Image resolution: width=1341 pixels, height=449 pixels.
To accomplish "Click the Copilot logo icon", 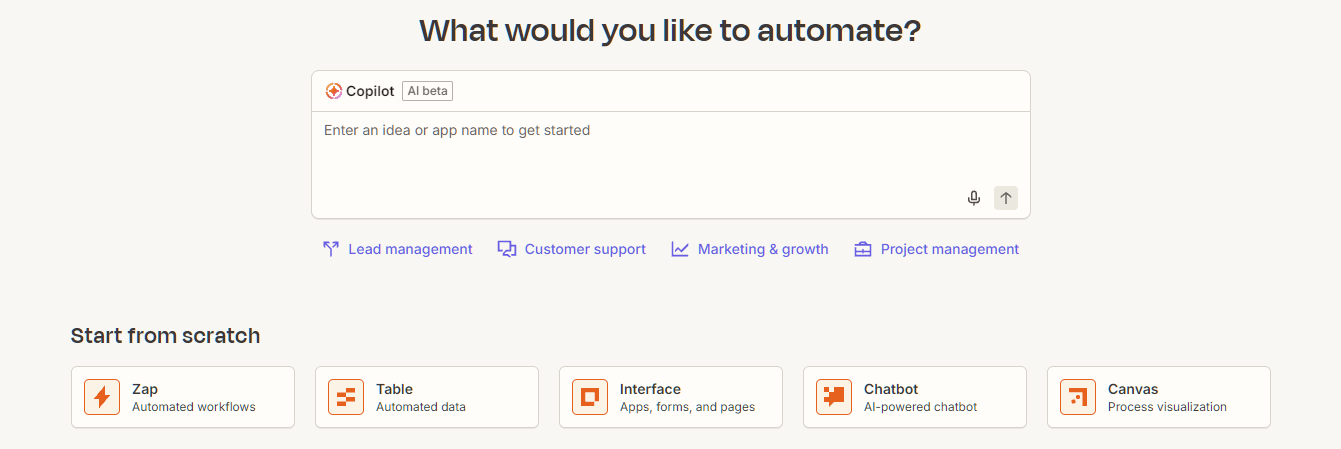I will click(x=334, y=91).
